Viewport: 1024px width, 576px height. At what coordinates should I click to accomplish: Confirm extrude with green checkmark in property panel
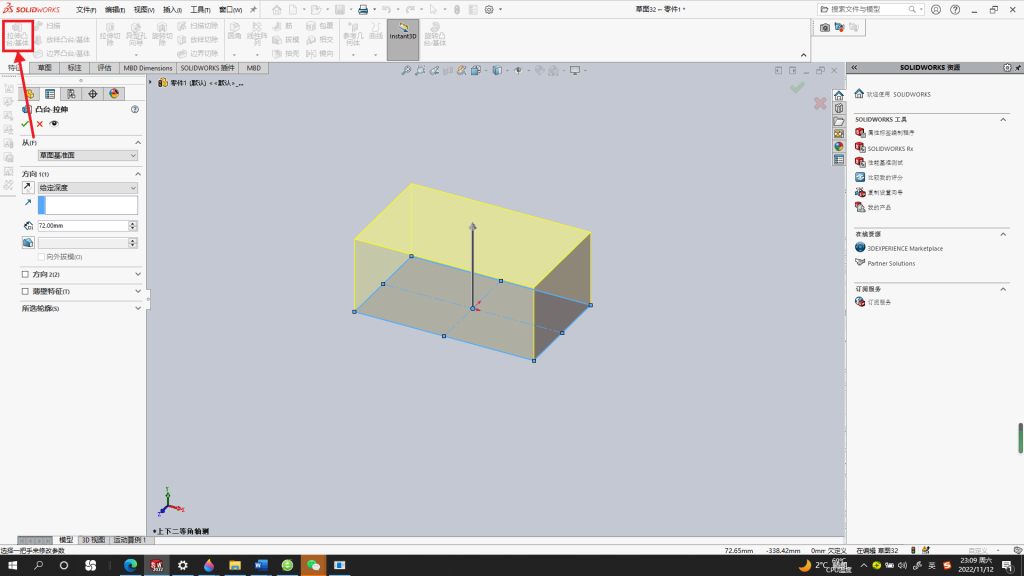click(25, 123)
